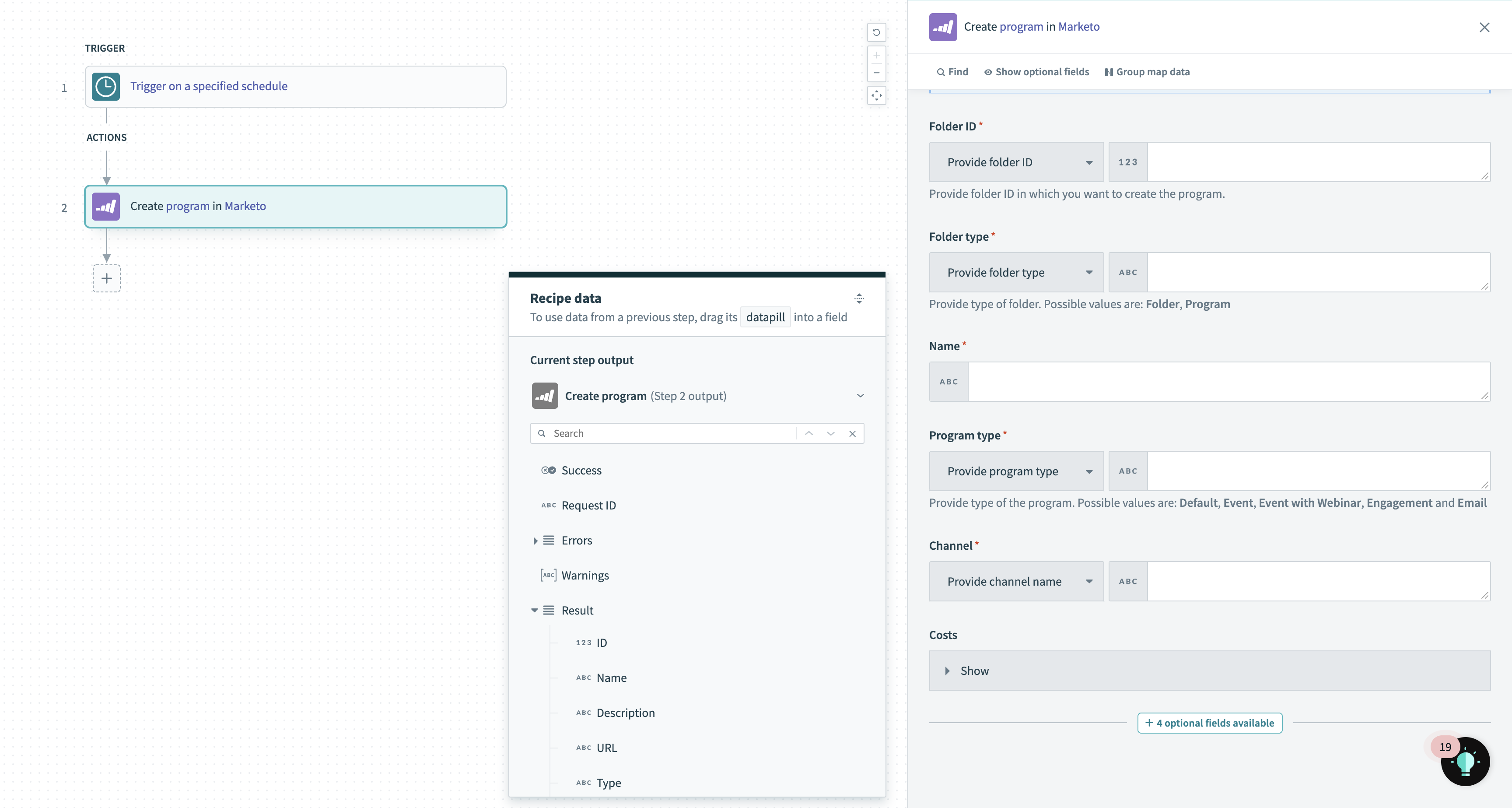Viewport: 1512px width, 808px height.
Task: Open Provide channel name dropdown
Action: click(x=1016, y=581)
